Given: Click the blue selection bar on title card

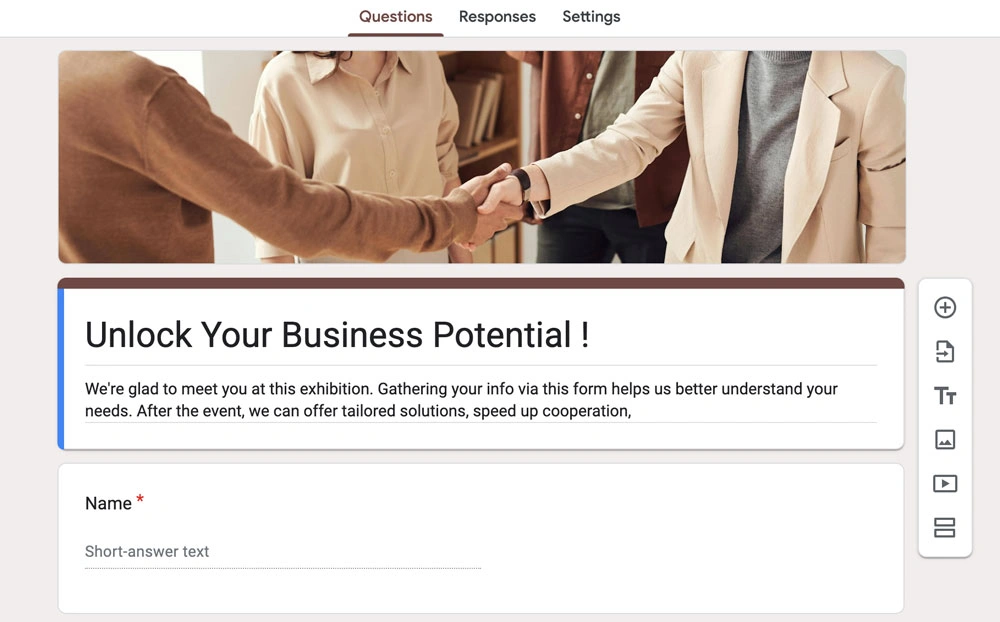Looking at the screenshot, I should tap(61, 368).
